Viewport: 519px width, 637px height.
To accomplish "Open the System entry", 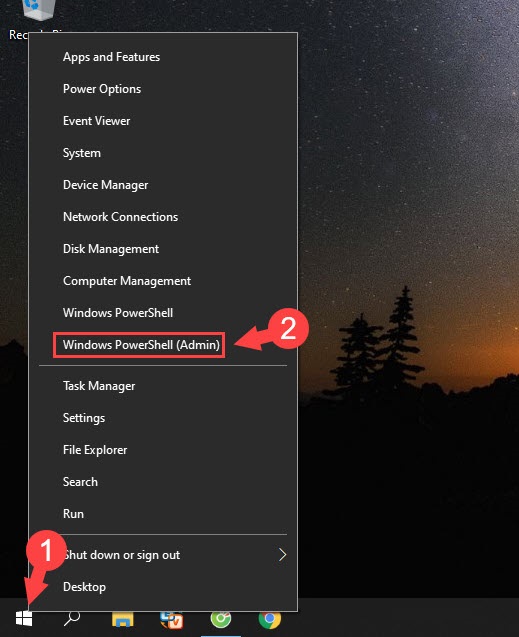I will 163,153.
